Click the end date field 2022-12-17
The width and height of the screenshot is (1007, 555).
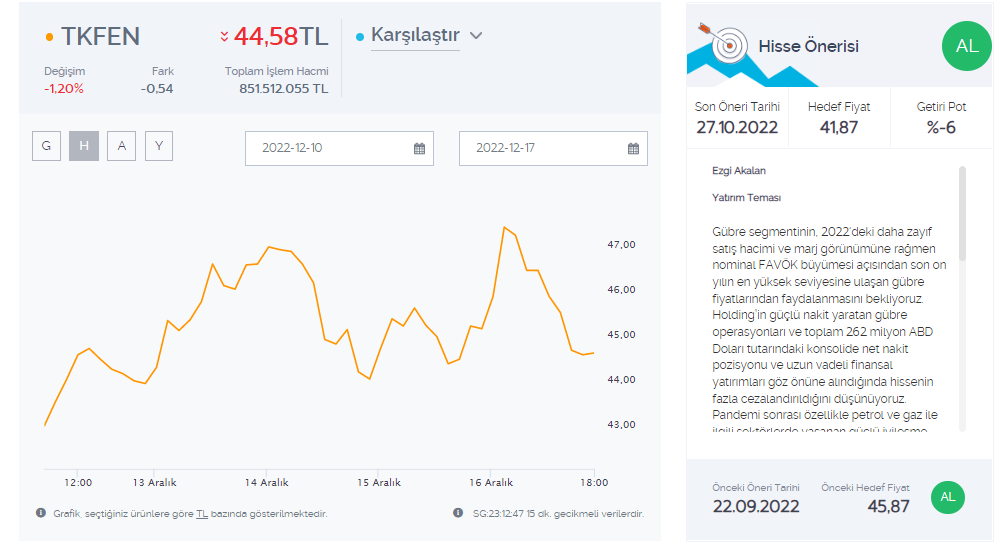(x=553, y=148)
